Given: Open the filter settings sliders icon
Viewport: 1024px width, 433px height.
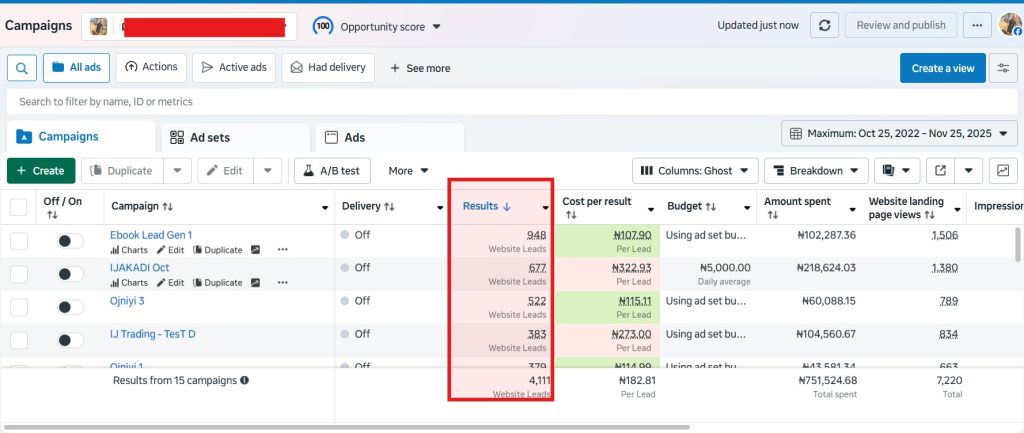Looking at the screenshot, I should tap(1003, 68).
